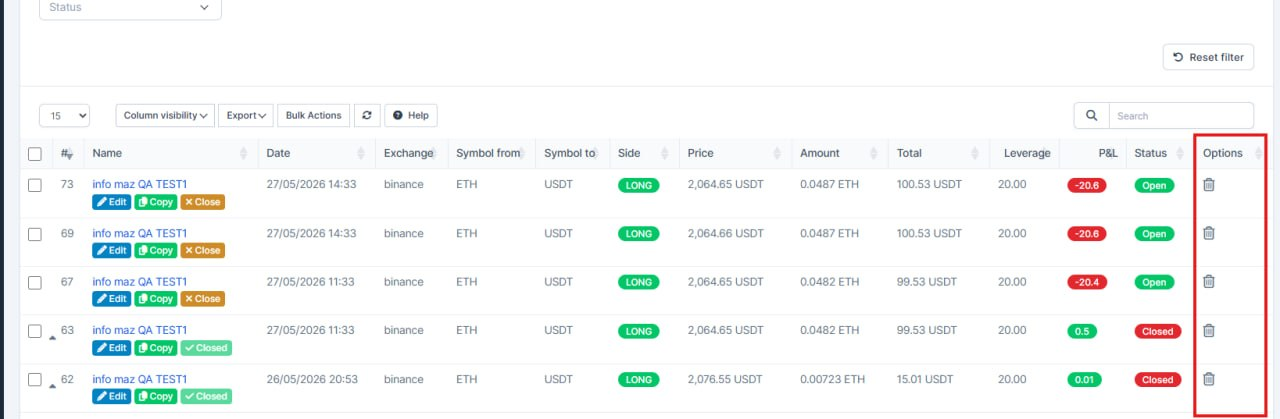Click the 0.5 P&L badge
The width and height of the screenshot is (1280, 419).
point(1082,331)
